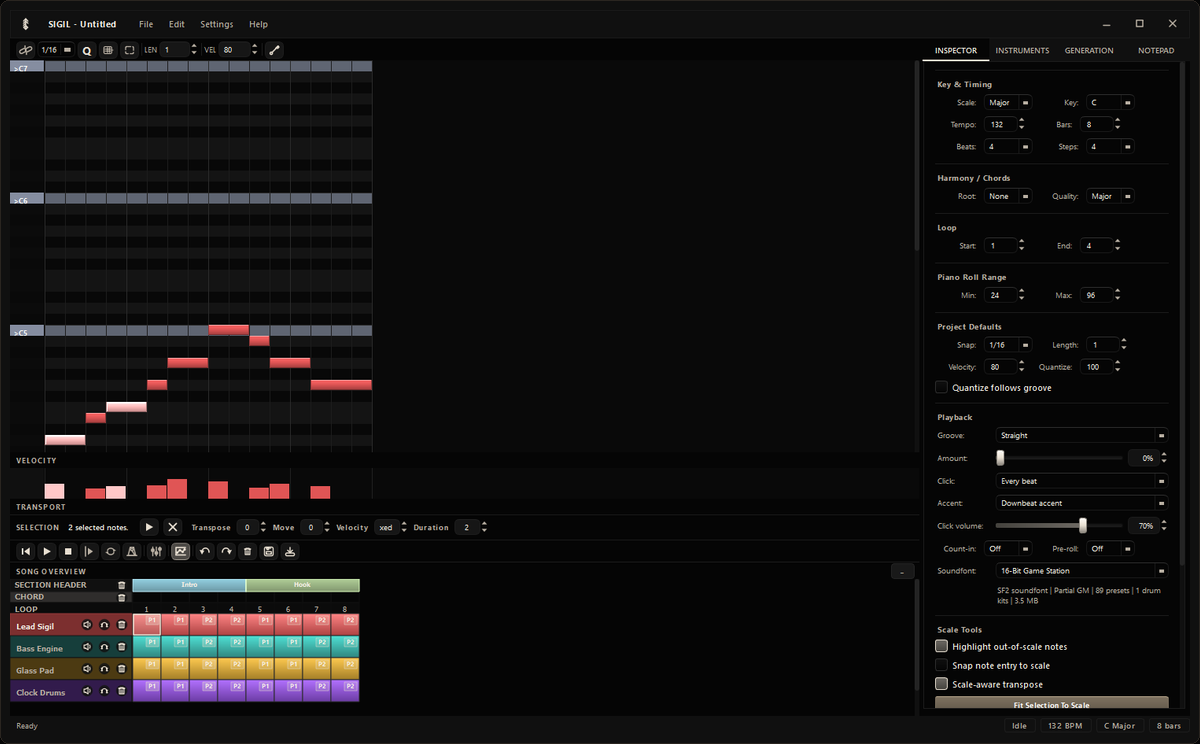Click the link/chain tool in top toolbar
Screen dimensions: 1200x744
click(26, 49)
